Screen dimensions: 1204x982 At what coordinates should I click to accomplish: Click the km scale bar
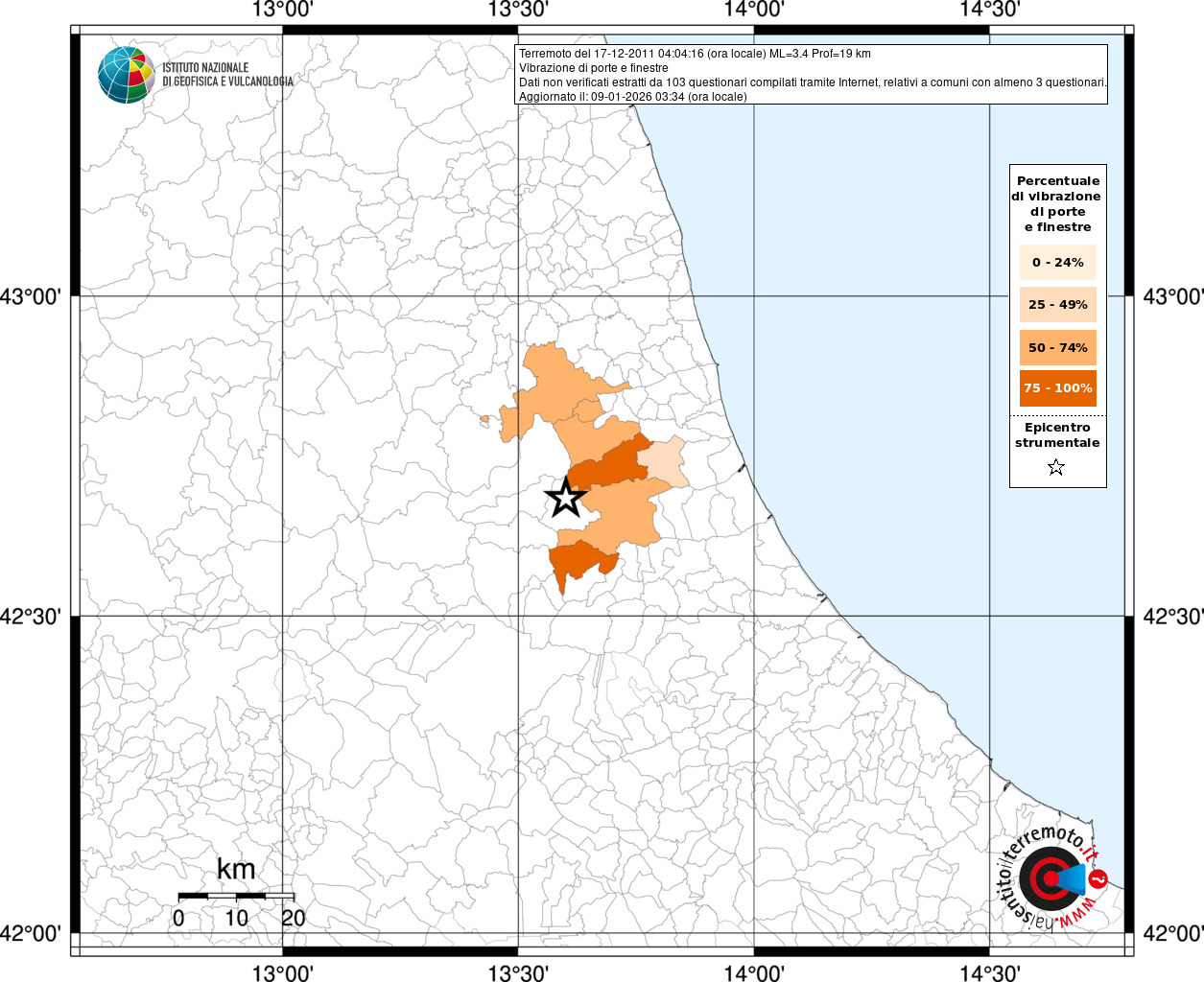[x=236, y=896]
